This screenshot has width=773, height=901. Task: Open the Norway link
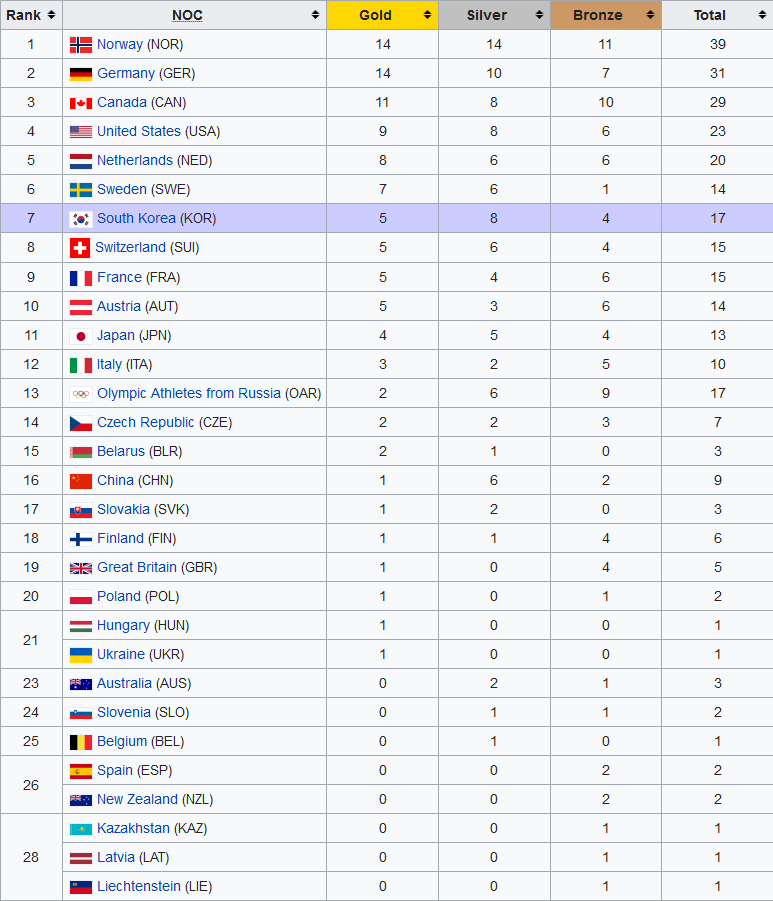click(120, 44)
